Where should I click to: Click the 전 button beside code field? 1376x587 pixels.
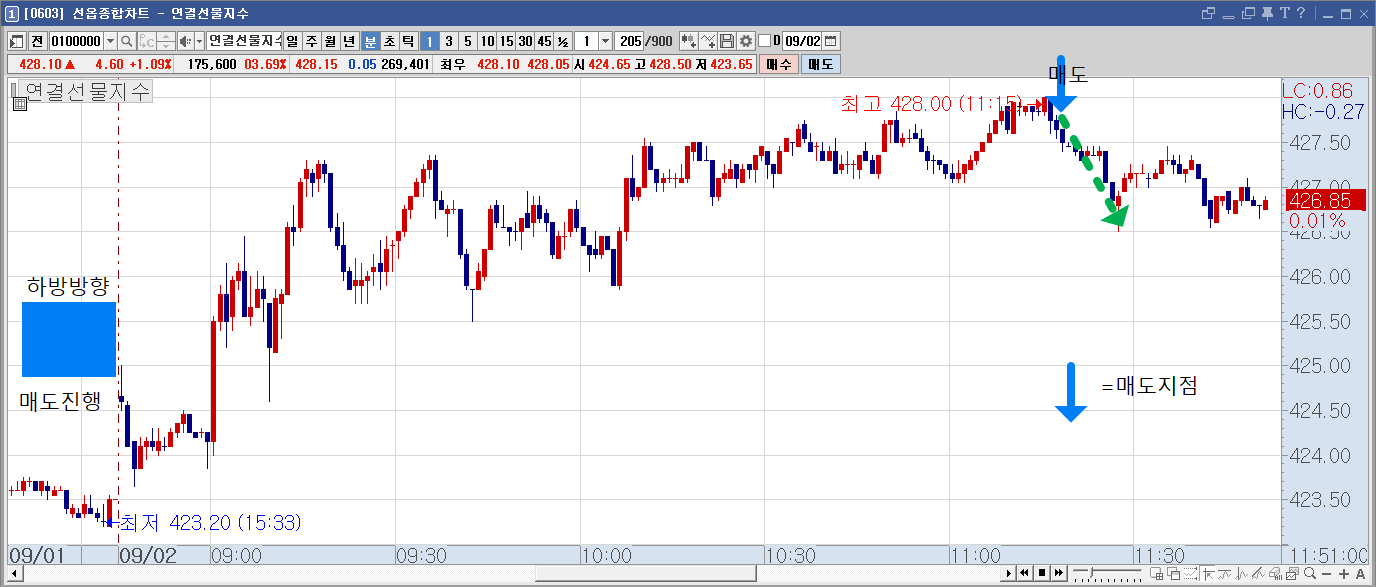pos(37,41)
